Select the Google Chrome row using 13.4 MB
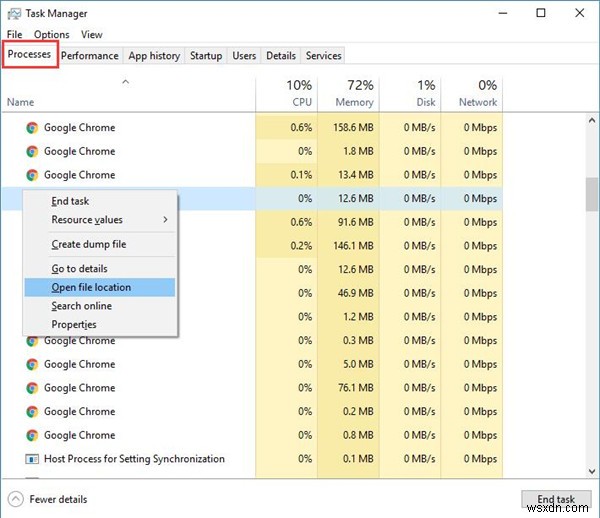The height and width of the screenshot is (518, 600). tap(253, 175)
